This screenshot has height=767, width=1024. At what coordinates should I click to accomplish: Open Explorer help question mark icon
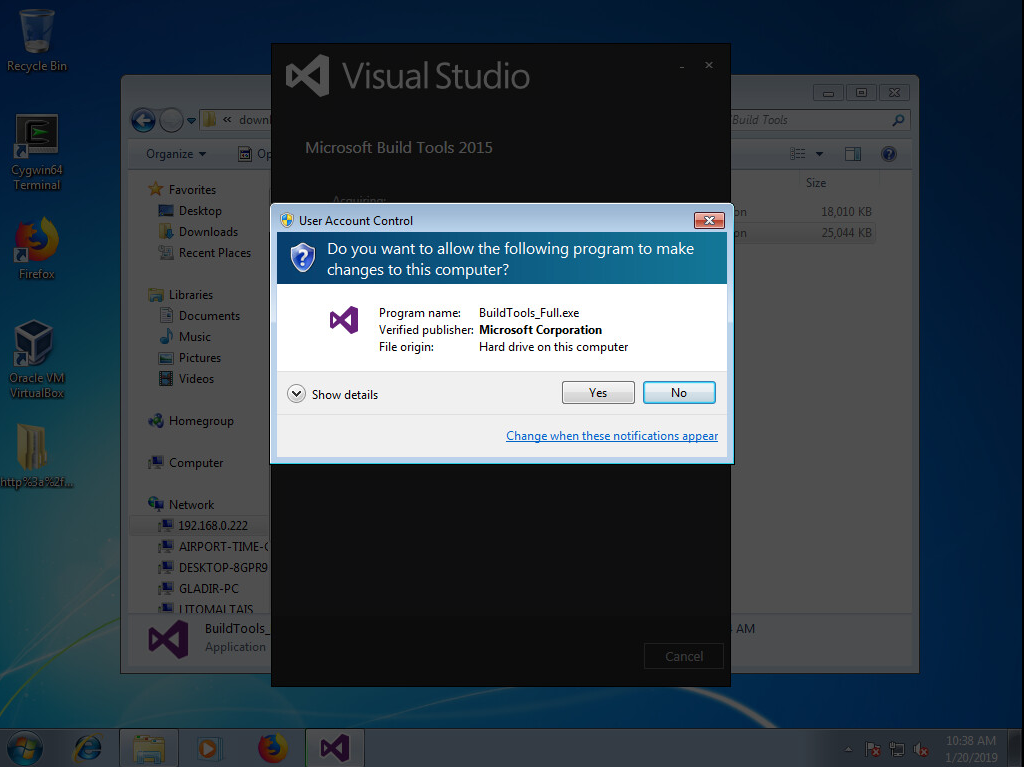tap(888, 154)
